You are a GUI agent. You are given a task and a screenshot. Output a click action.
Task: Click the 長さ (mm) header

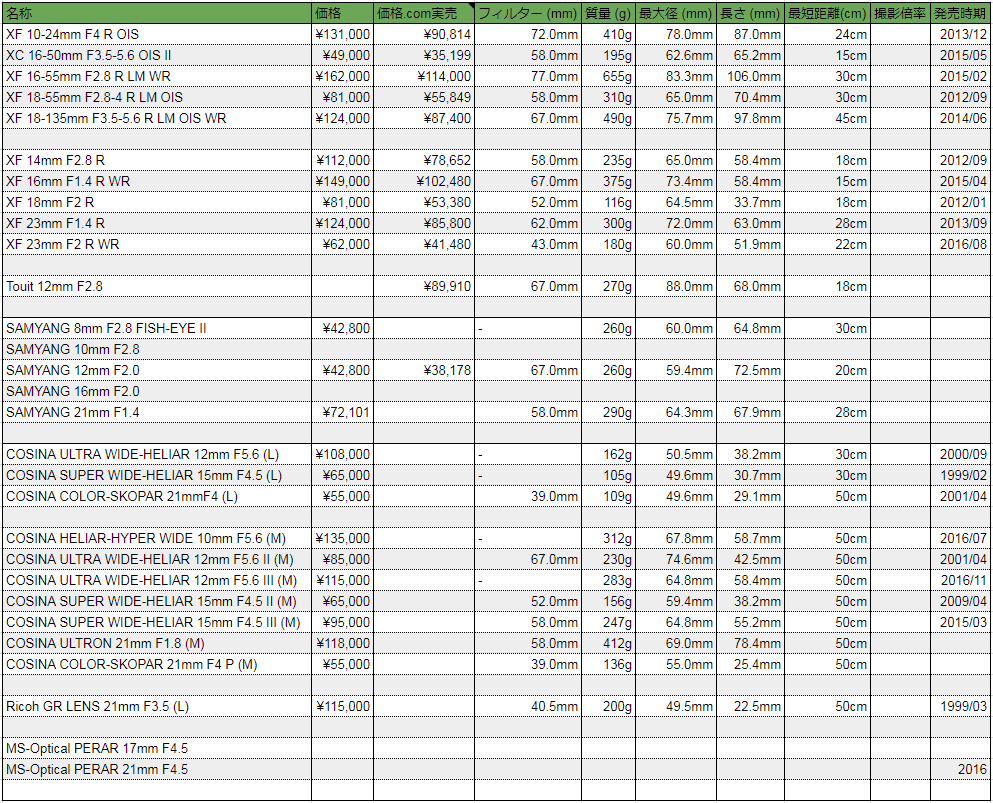pos(750,13)
